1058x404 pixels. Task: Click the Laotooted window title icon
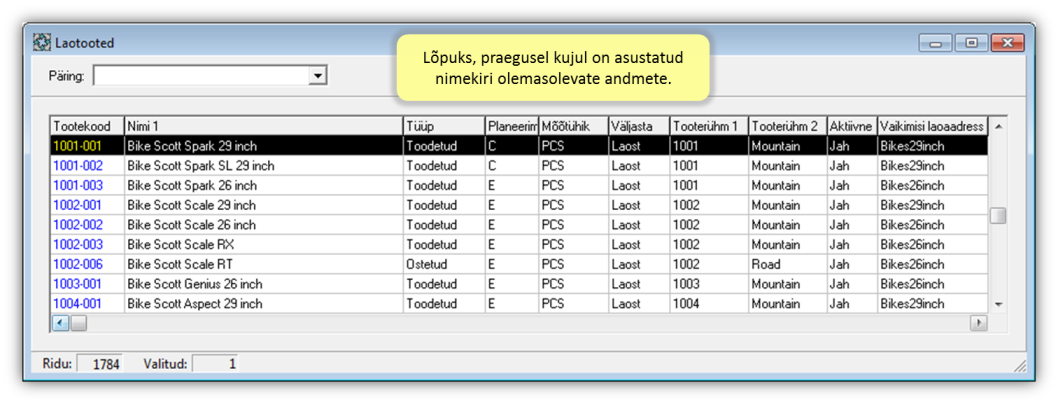tap(42, 43)
